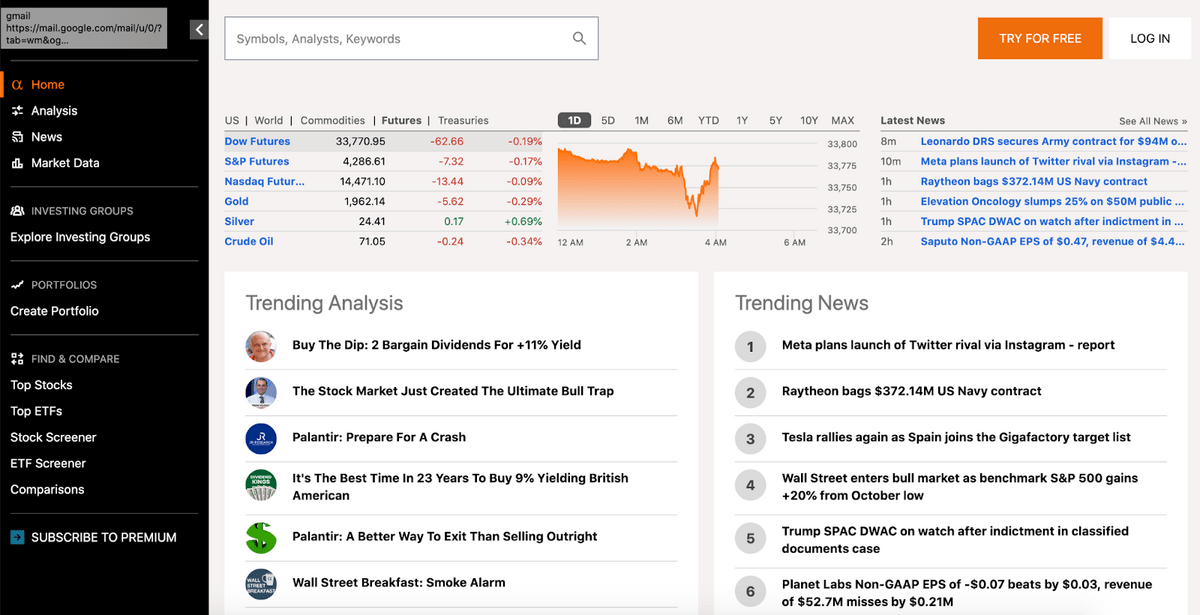
Task: Click the Subscribe to Premium arrow icon
Action: coord(17,537)
